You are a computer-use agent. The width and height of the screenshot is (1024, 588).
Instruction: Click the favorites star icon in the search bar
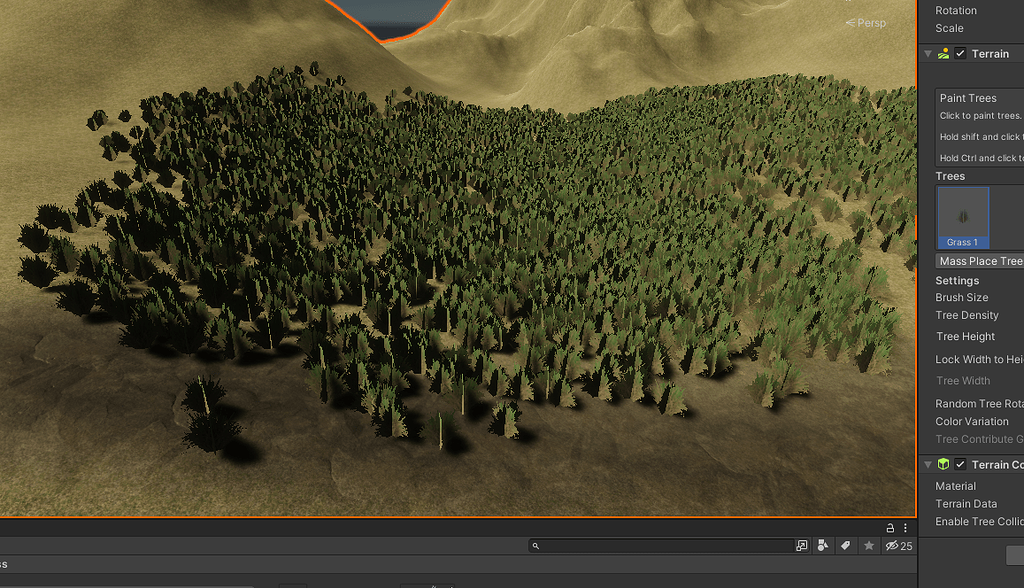tap(869, 545)
